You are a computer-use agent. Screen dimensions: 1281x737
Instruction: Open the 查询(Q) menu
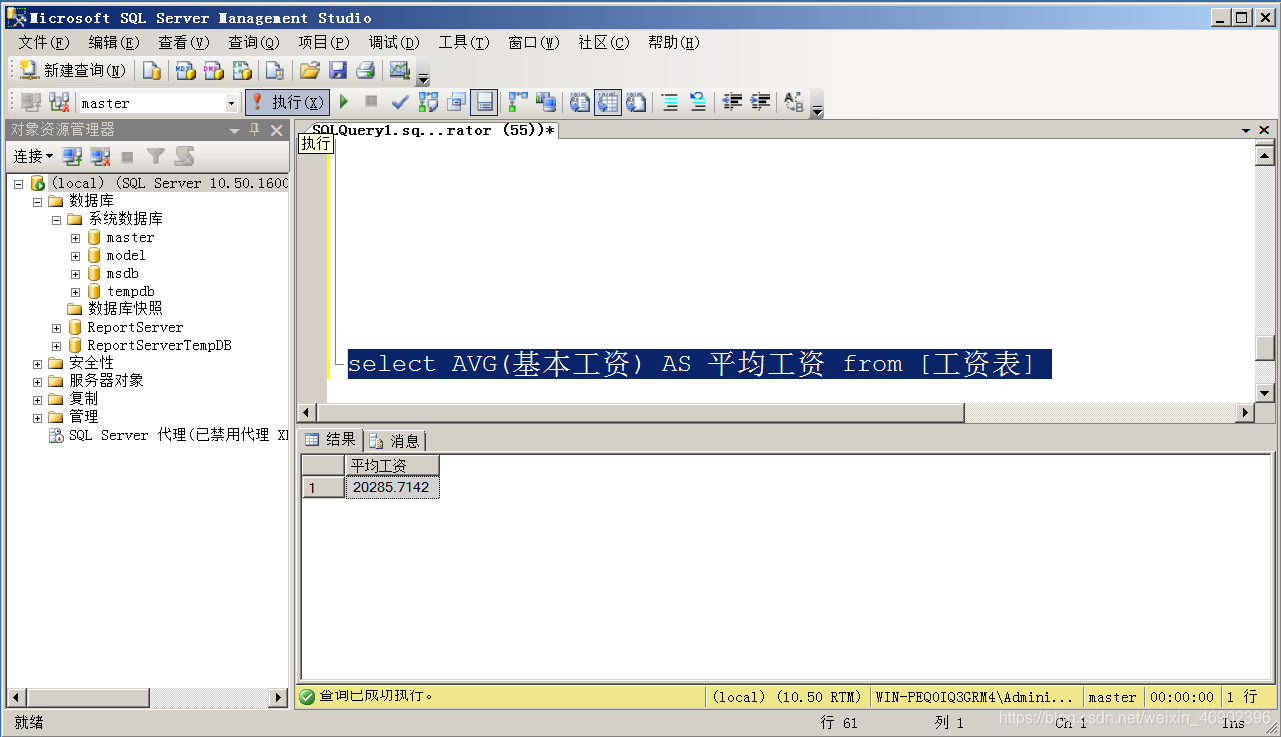(254, 42)
